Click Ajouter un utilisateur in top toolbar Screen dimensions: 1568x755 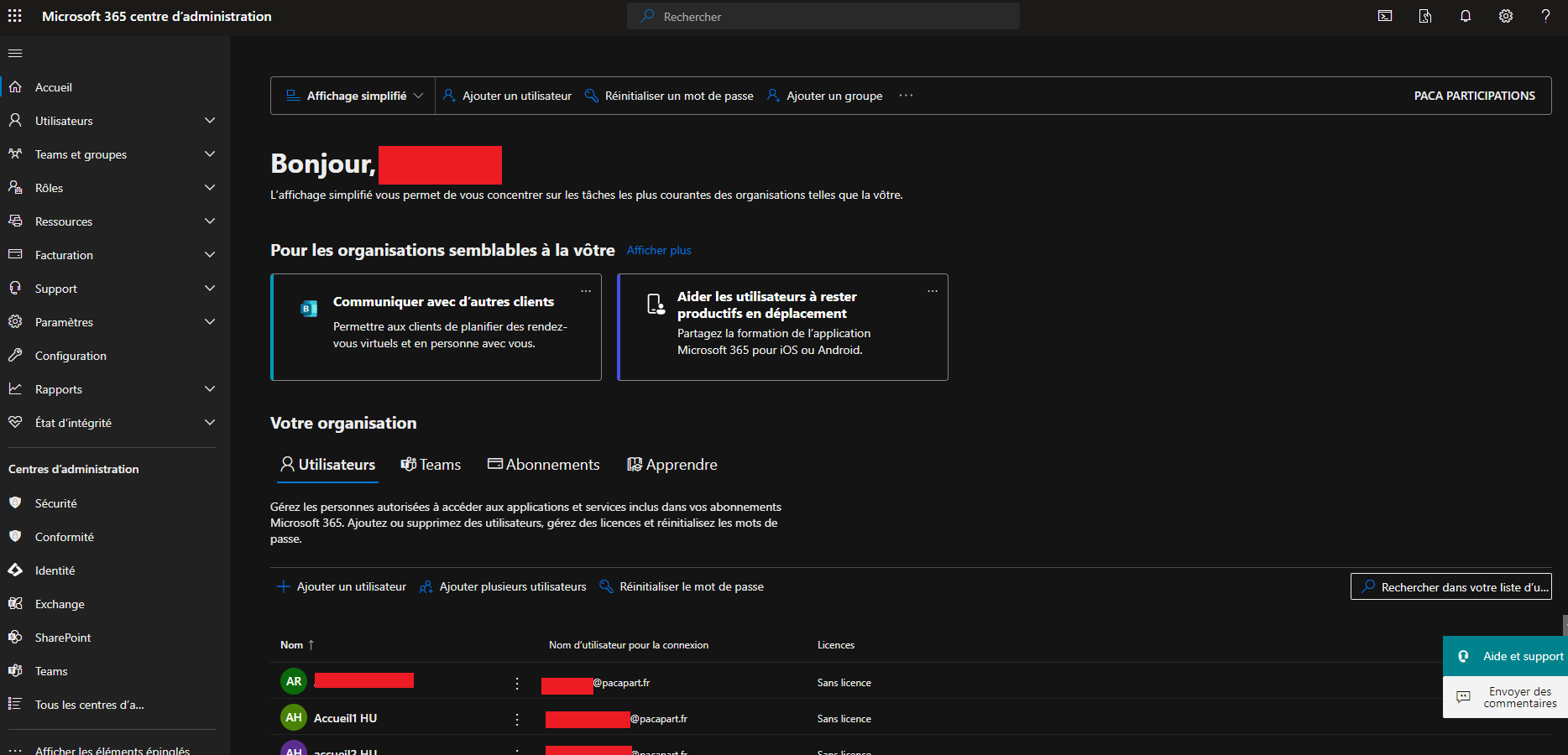[x=508, y=96]
